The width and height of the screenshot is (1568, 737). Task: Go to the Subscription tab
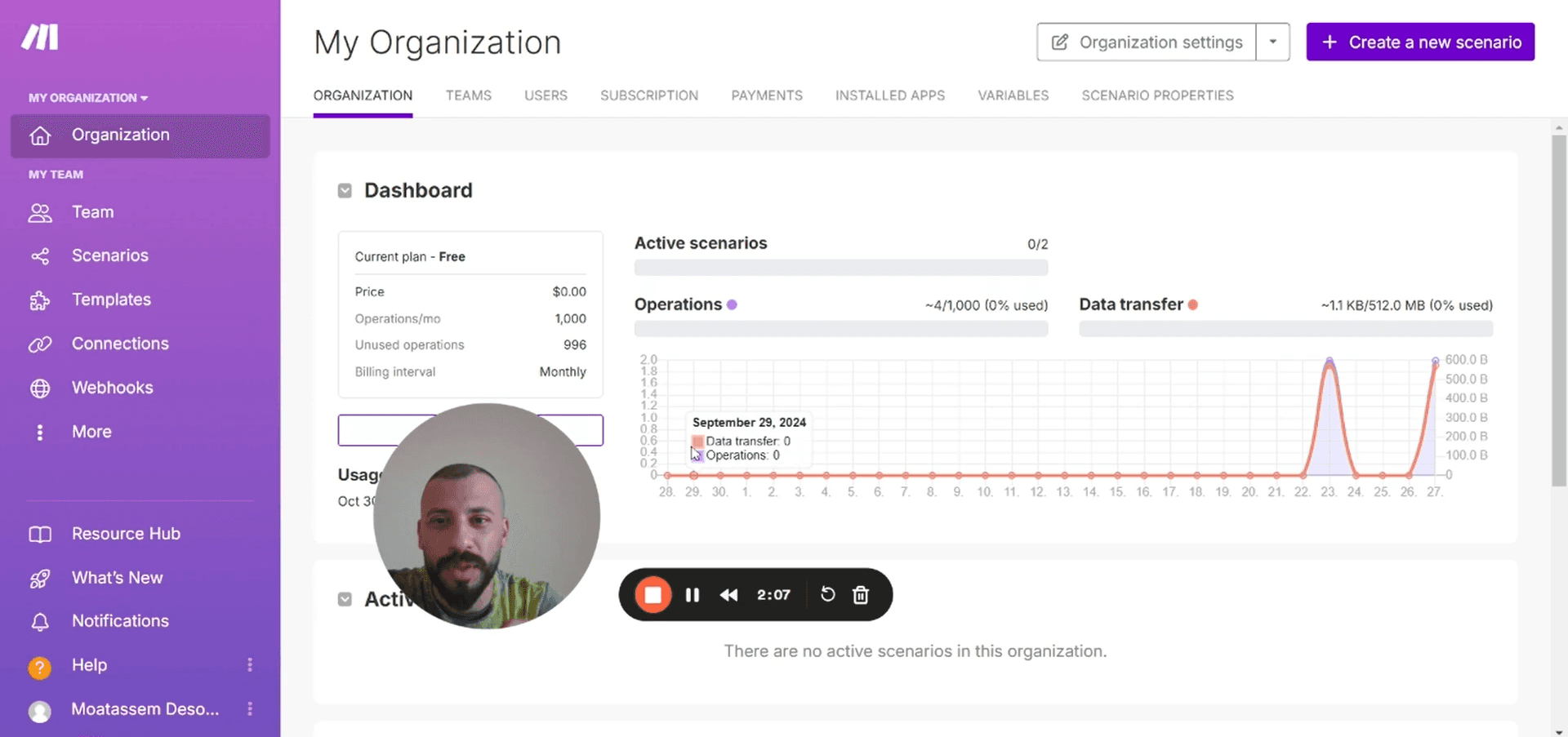(x=649, y=95)
